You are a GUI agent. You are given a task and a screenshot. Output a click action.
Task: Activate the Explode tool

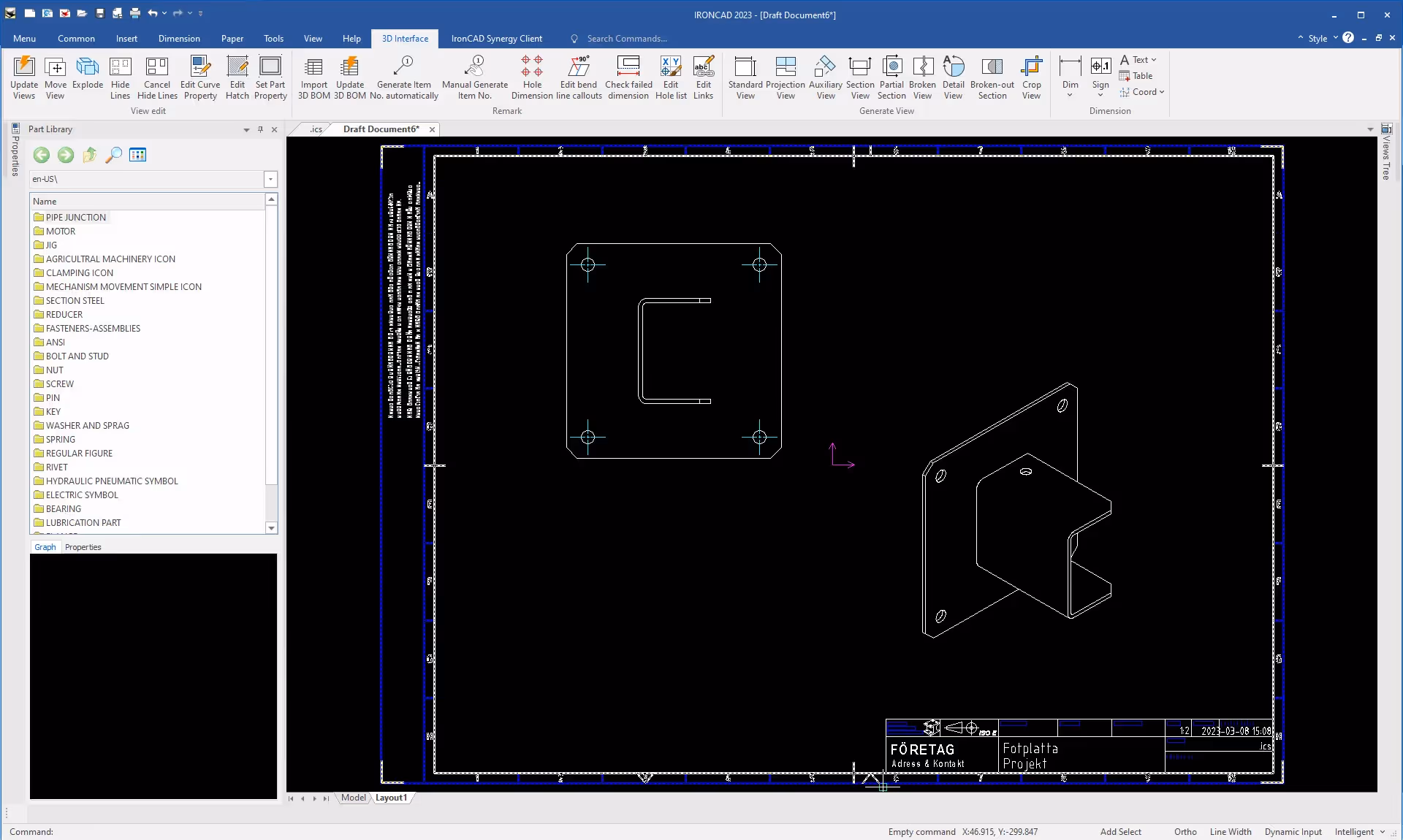[87, 77]
